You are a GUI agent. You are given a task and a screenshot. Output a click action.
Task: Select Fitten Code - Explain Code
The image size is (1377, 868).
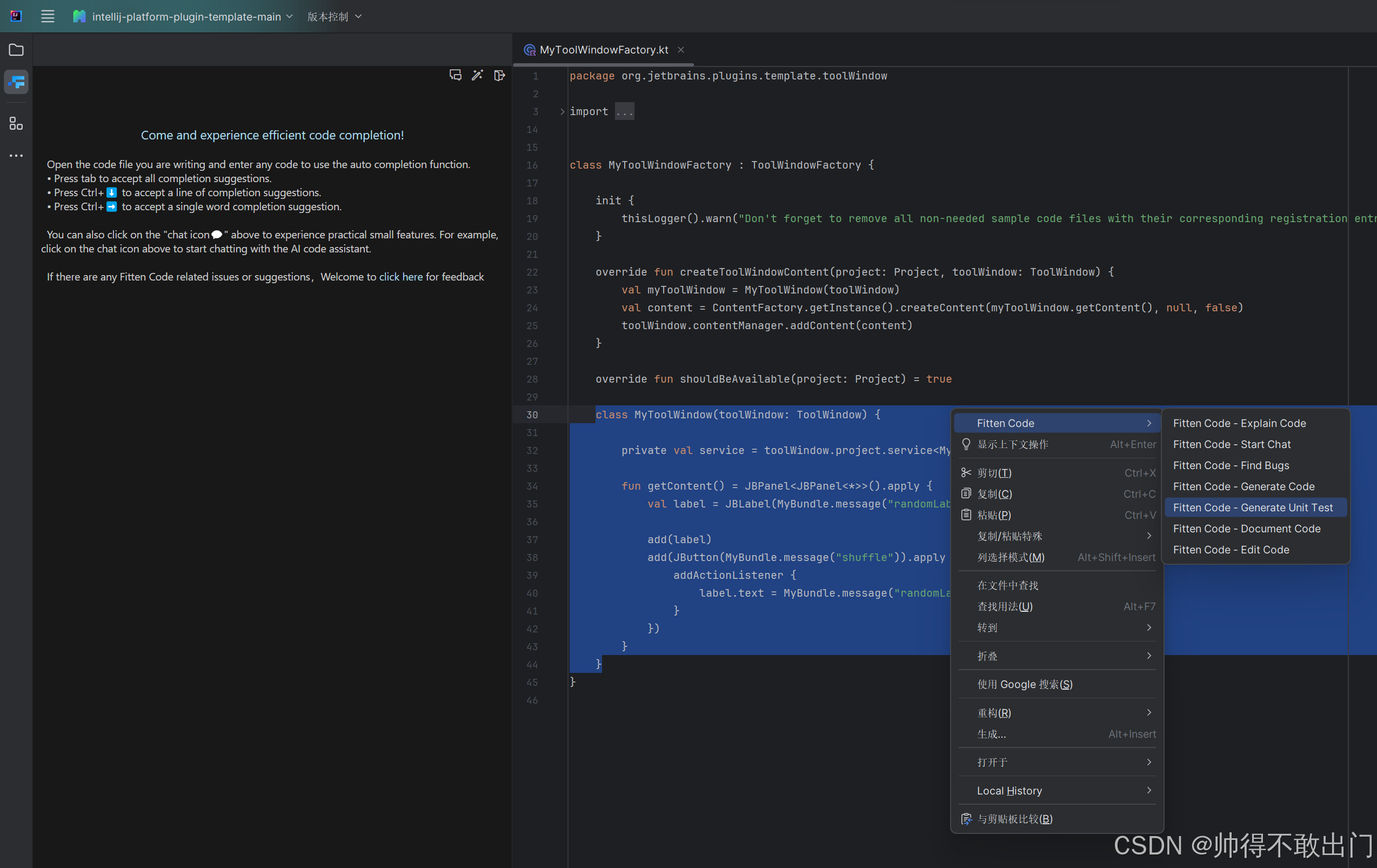[1256, 423]
